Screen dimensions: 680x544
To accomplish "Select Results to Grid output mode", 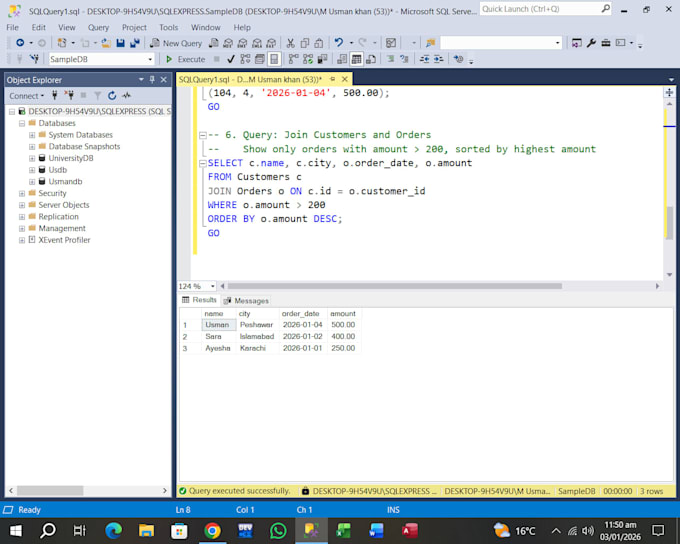I will coord(356,59).
